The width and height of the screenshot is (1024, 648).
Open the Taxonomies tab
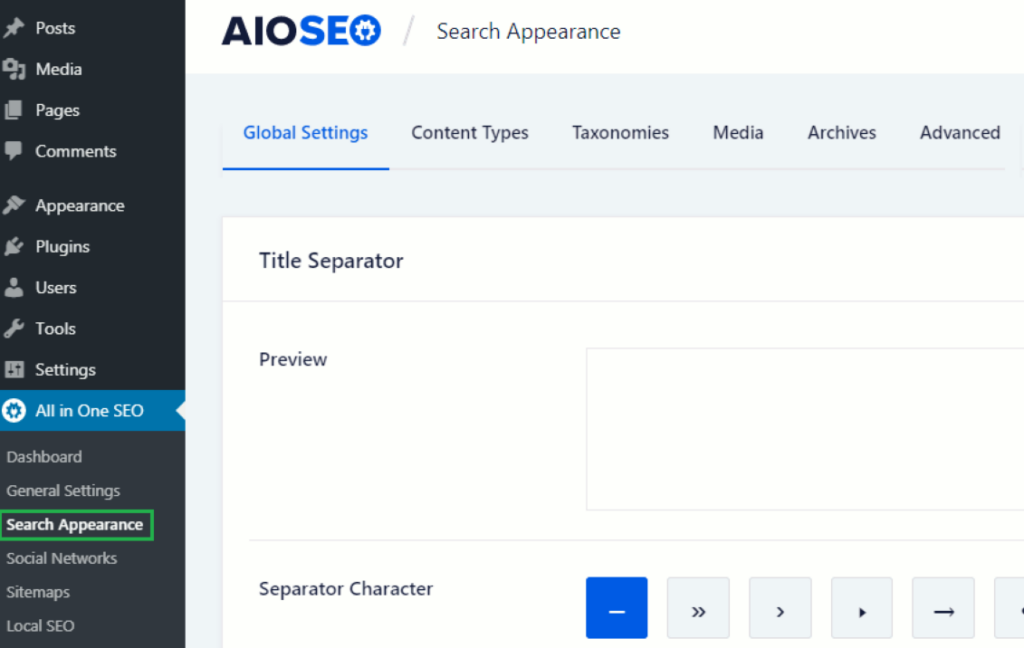click(620, 132)
